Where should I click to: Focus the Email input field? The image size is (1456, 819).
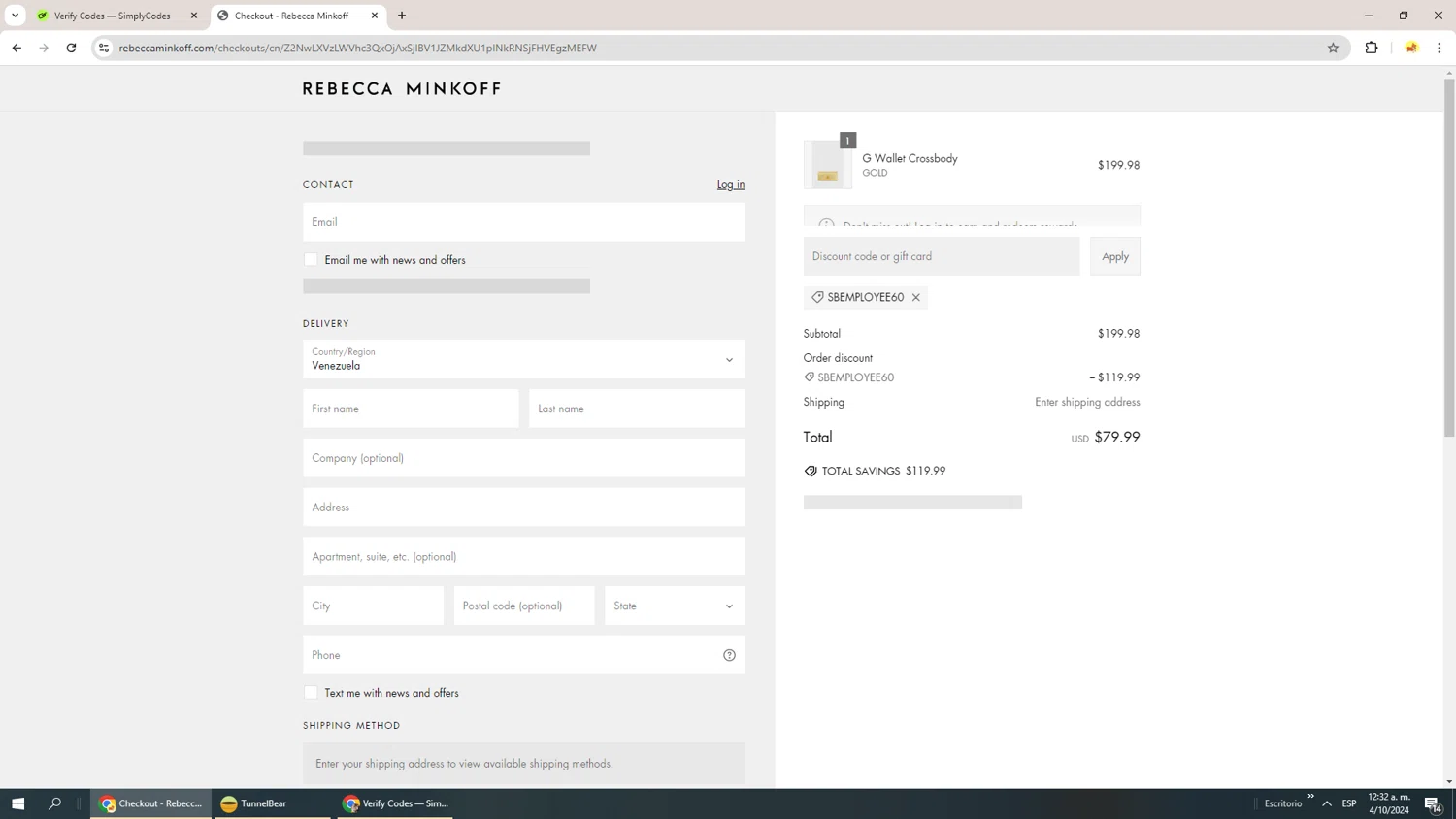pos(524,222)
